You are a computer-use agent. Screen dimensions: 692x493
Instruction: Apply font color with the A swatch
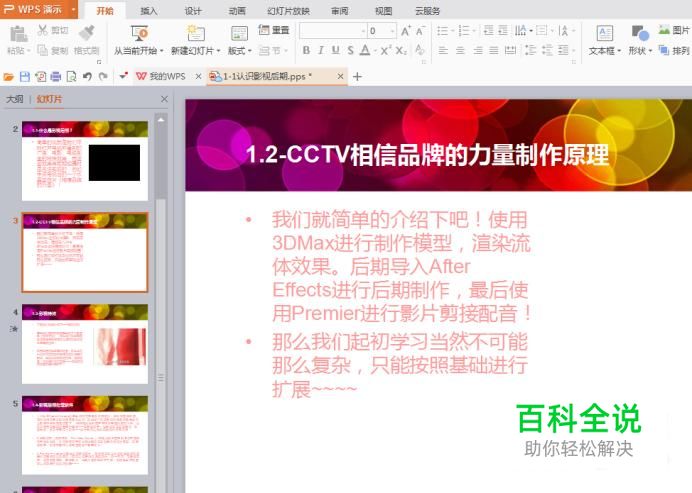(x=365, y=51)
